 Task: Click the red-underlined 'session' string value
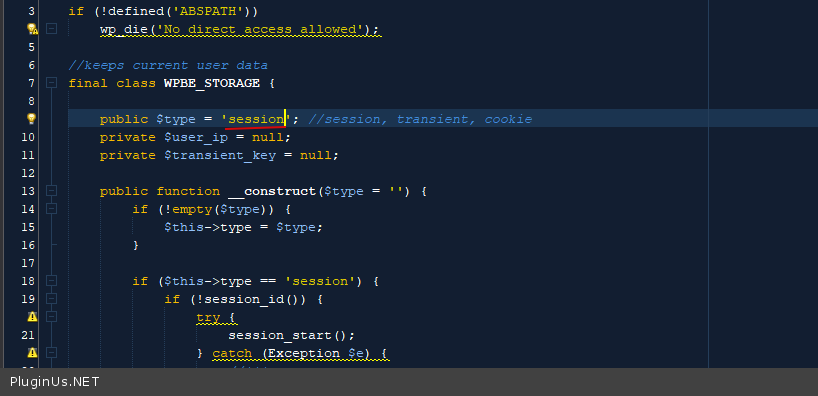pos(256,119)
